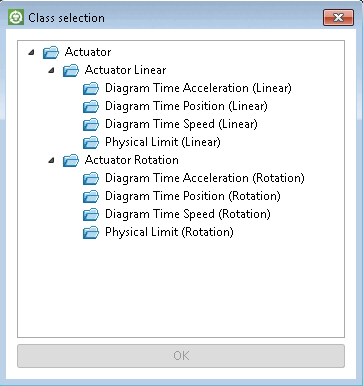Select Diagram Time Speed (Rotation)

(188, 214)
